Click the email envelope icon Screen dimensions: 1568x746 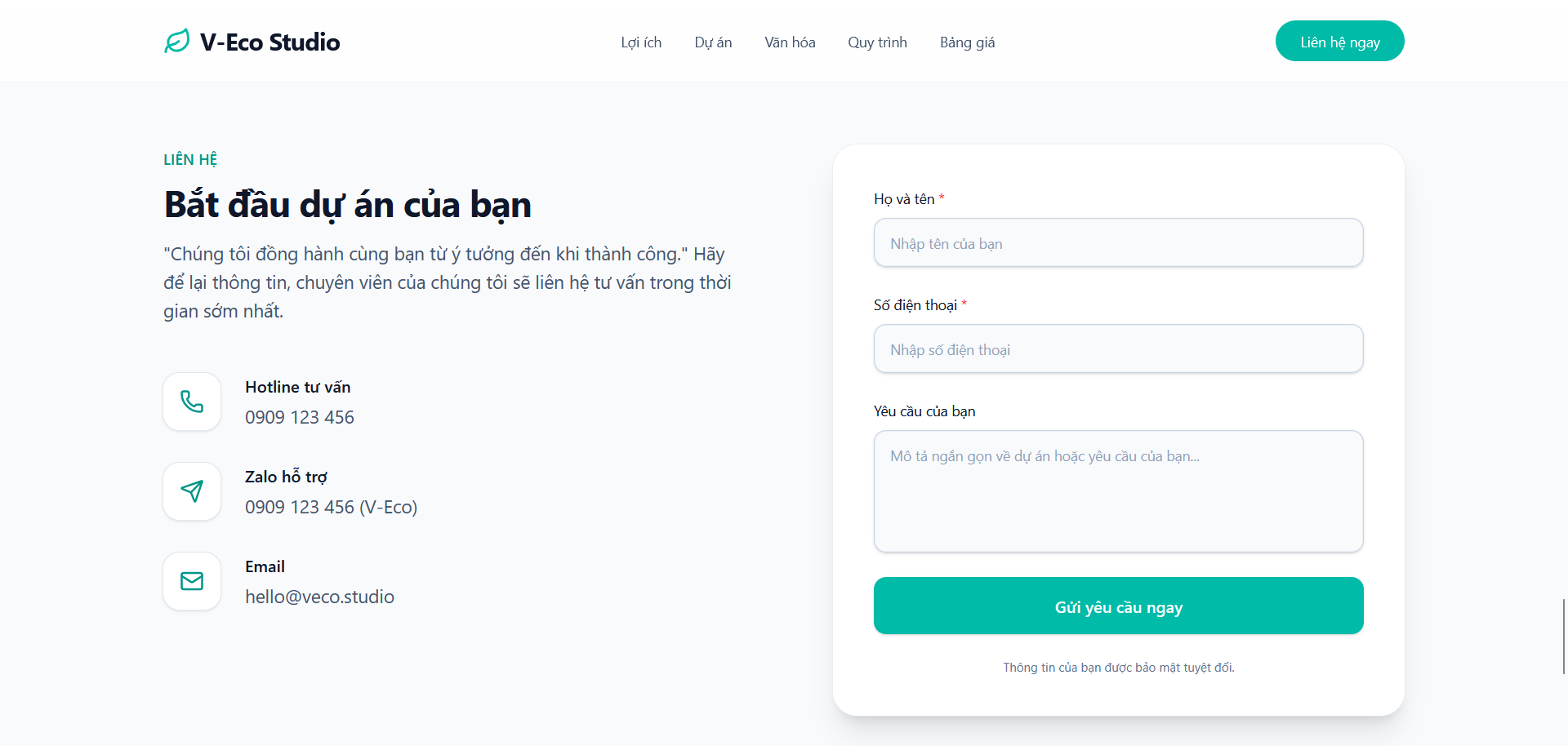[x=192, y=581]
